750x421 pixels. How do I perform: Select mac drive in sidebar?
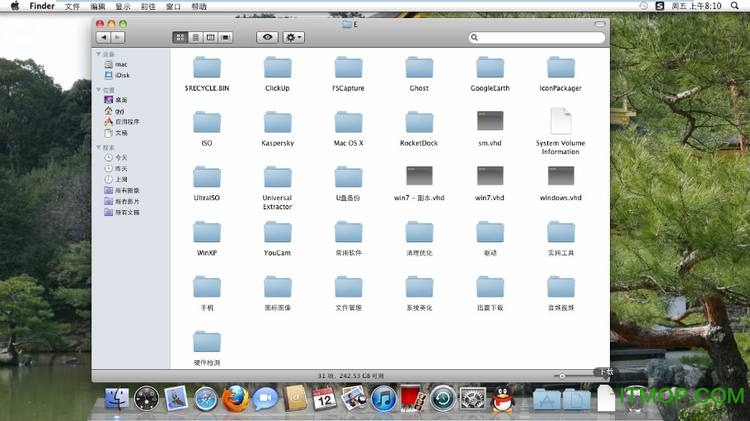point(116,64)
